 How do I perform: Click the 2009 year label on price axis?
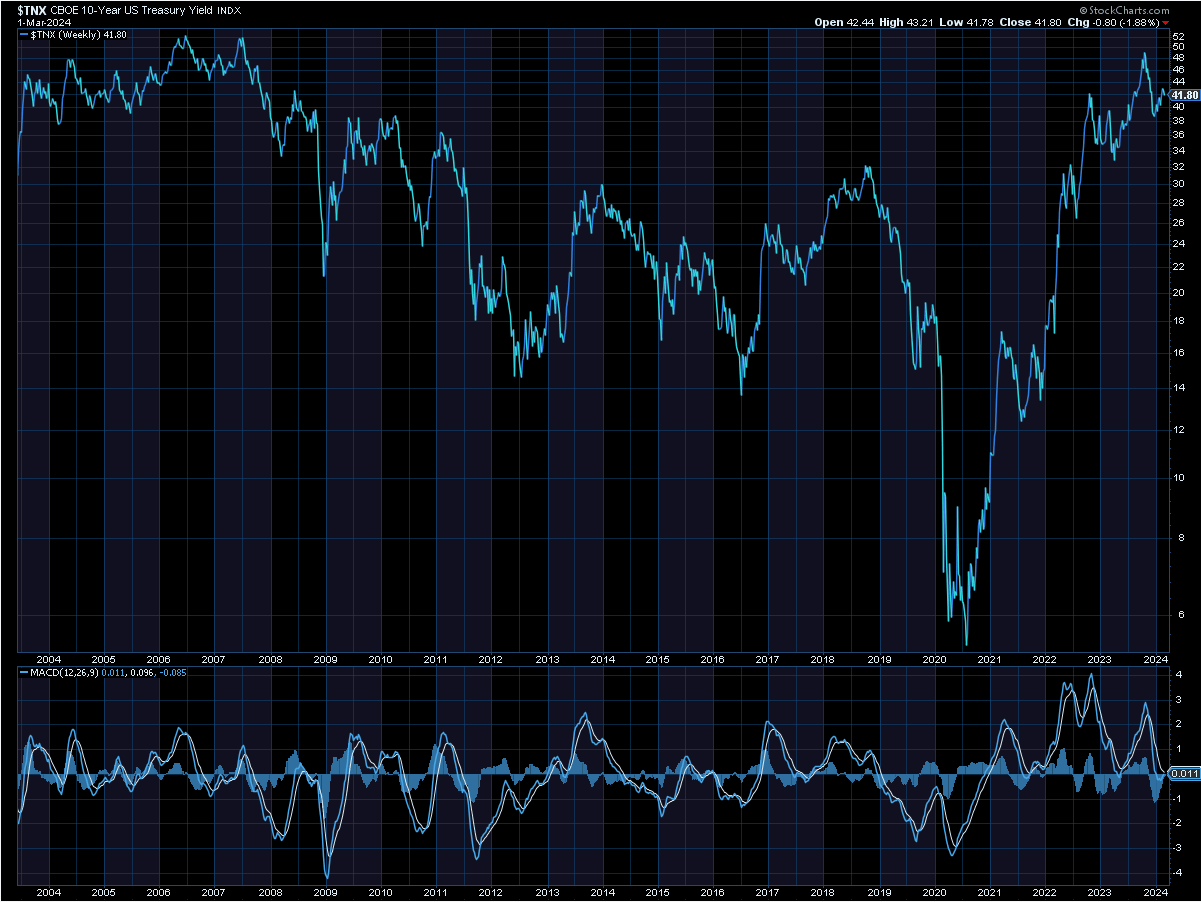[324, 660]
